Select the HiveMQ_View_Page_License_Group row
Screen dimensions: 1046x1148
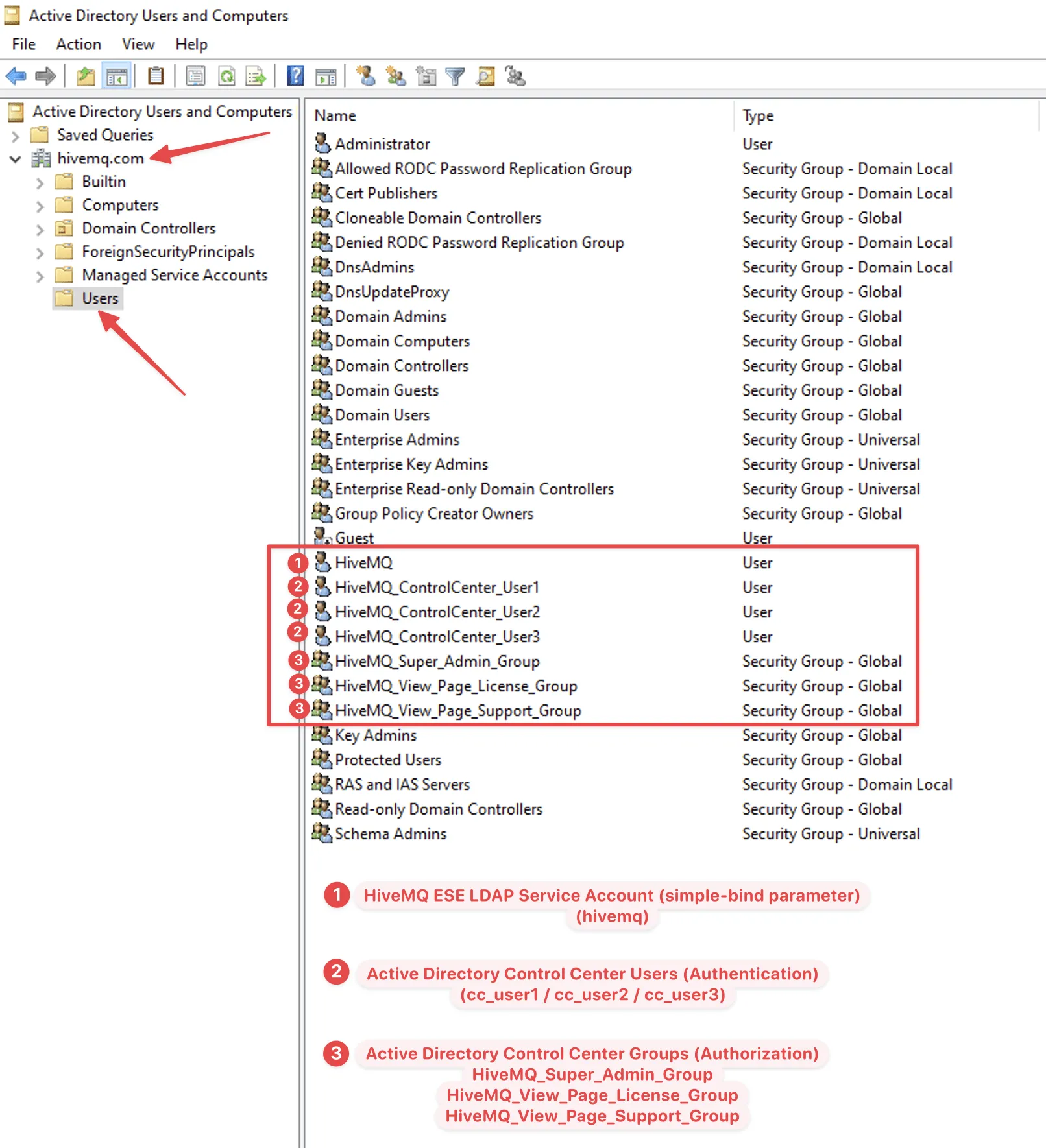point(456,686)
